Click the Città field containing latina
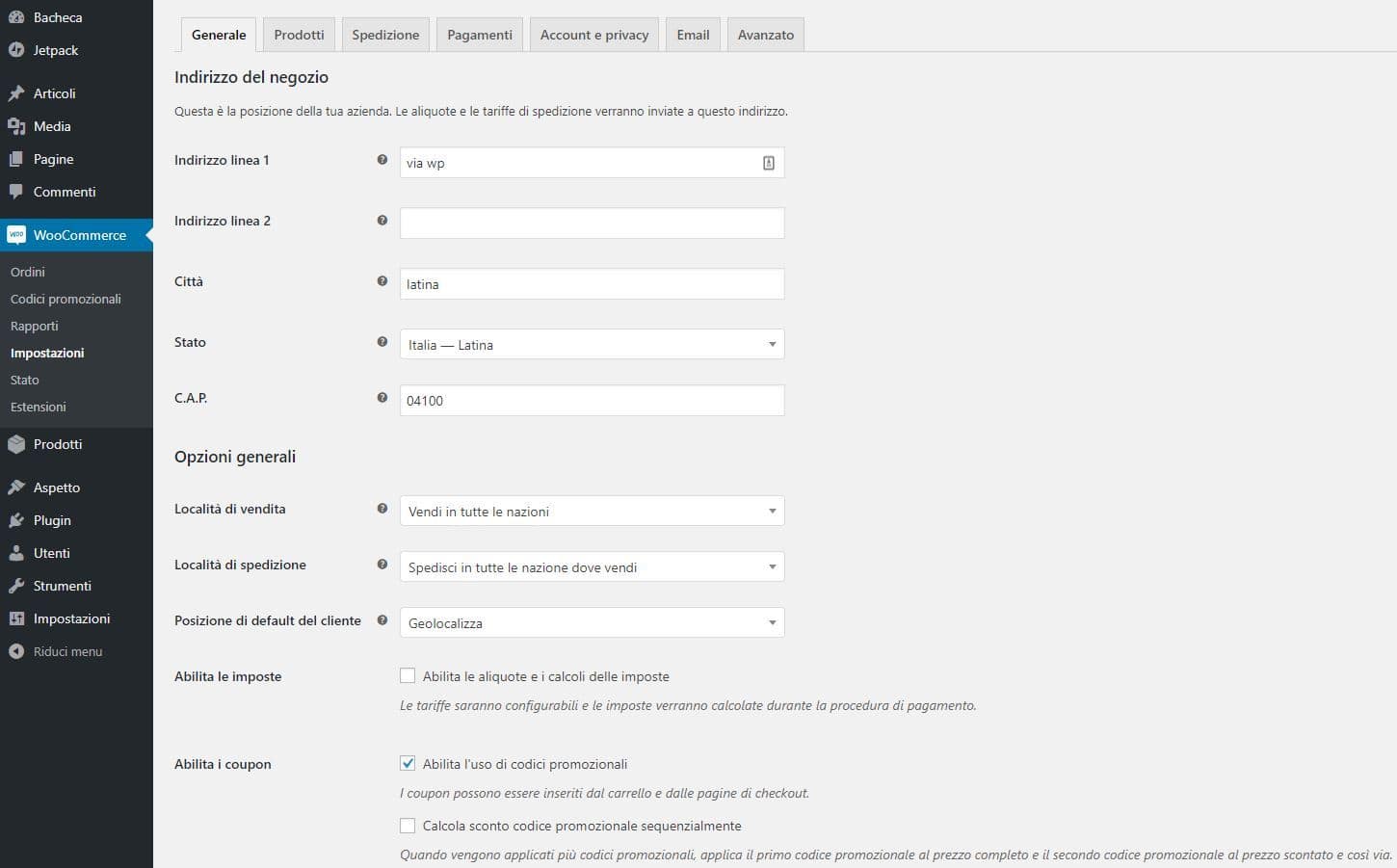The width and height of the screenshot is (1397, 868). [x=592, y=284]
